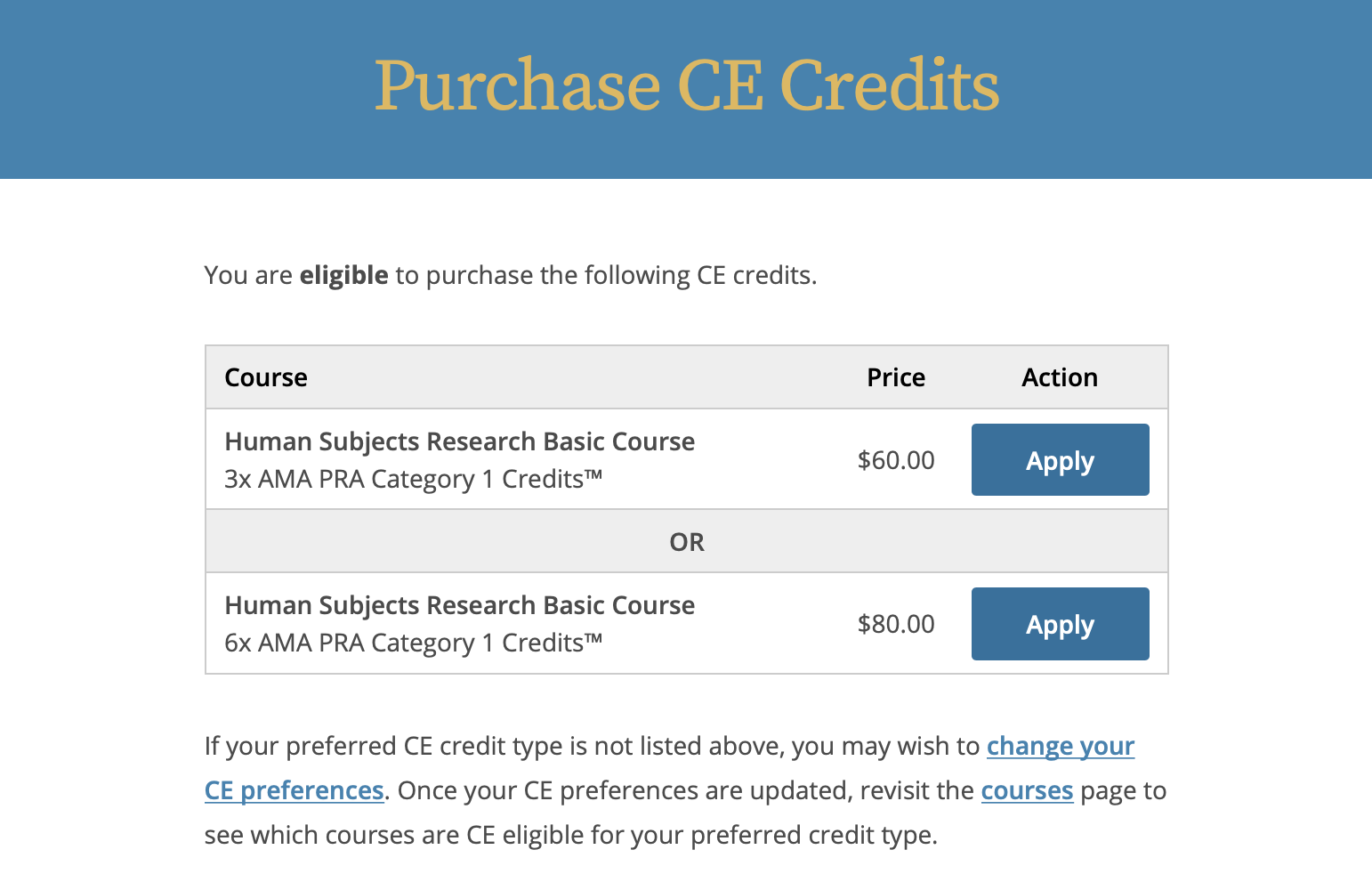Click the Price column header

click(895, 377)
